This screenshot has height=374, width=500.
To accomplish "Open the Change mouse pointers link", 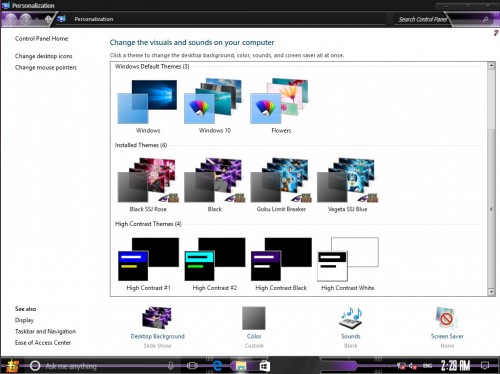I will tap(46, 67).
